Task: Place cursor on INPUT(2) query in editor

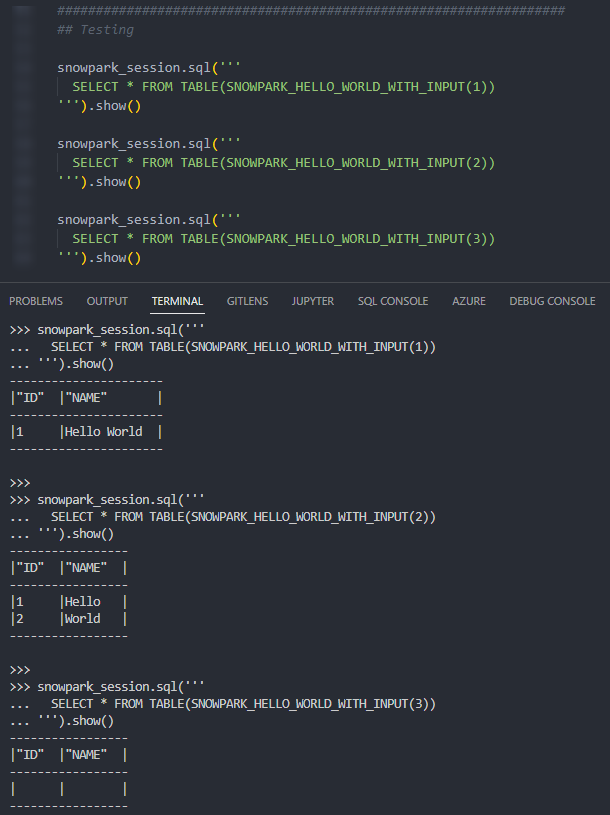Action: (284, 163)
